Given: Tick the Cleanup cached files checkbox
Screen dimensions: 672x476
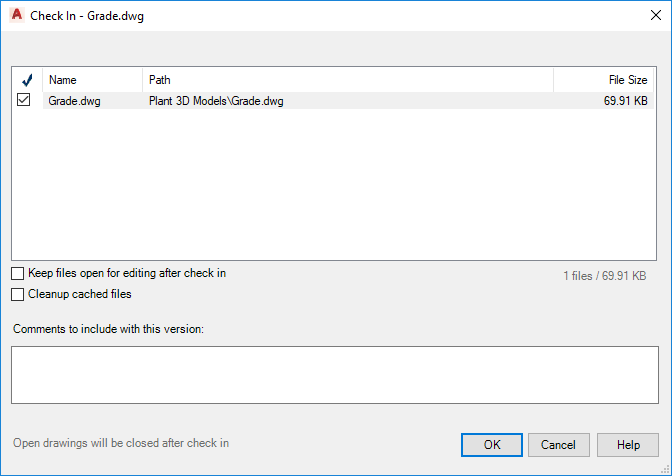Looking at the screenshot, I should tap(18, 295).
